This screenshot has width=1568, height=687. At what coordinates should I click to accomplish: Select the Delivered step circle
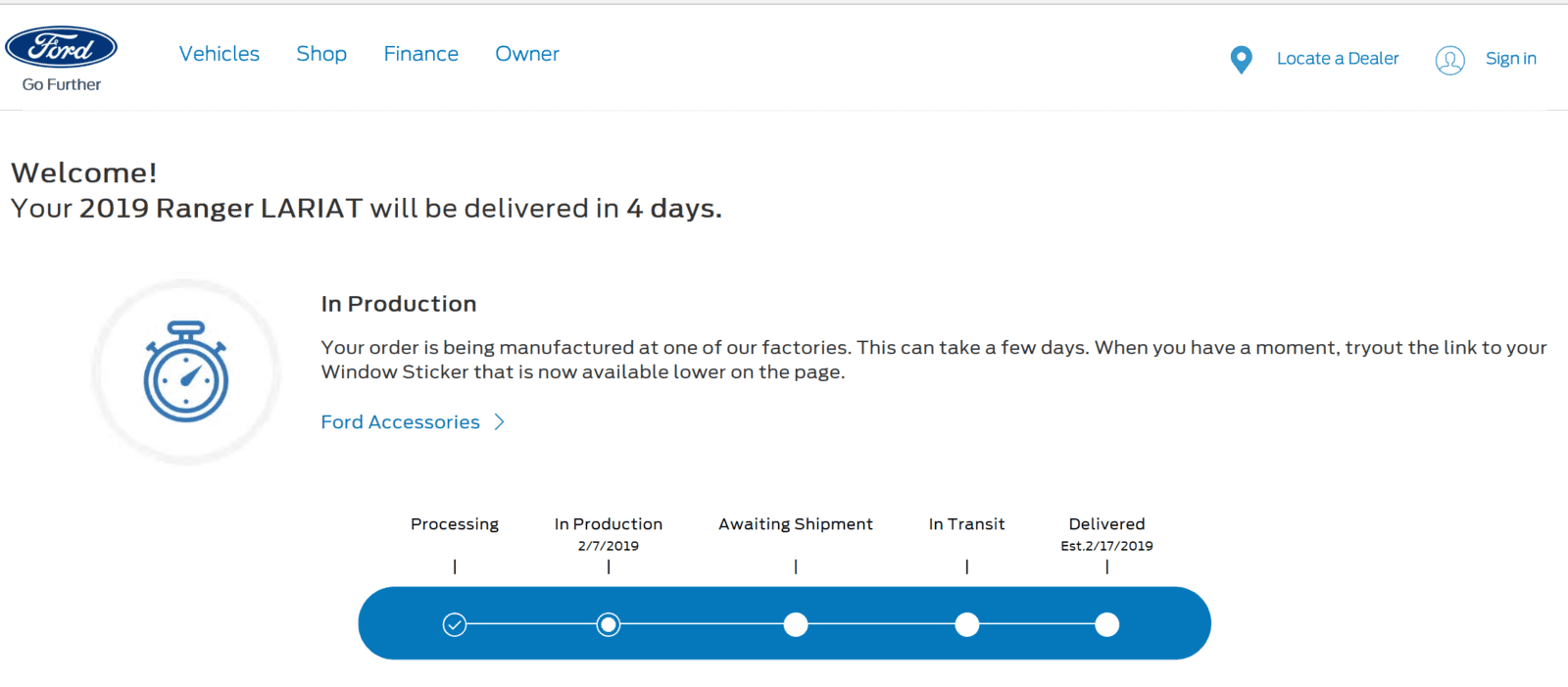pyautogui.click(x=1107, y=624)
